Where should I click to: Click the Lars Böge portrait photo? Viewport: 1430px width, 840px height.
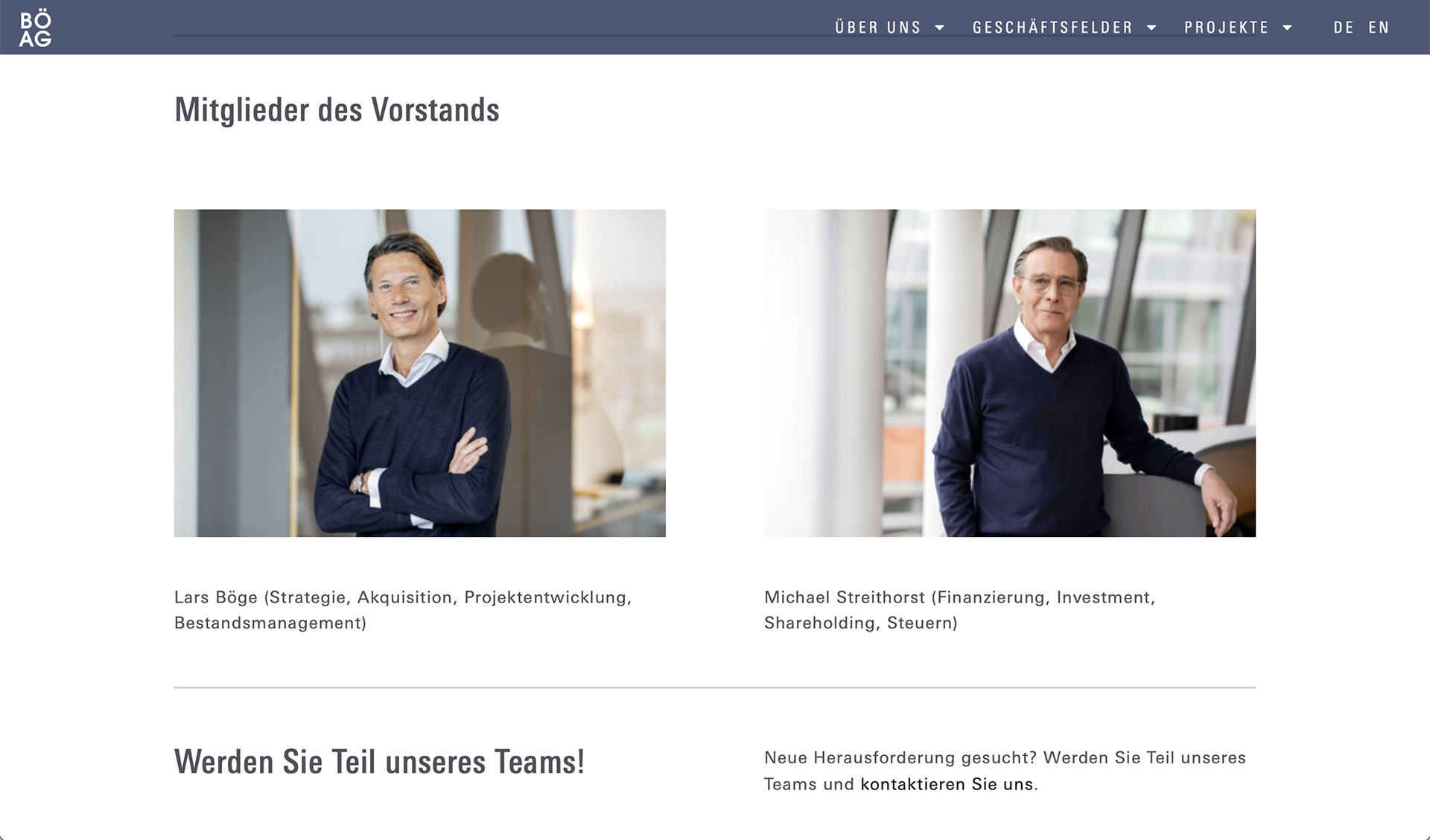pyautogui.click(x=419, y=373)
